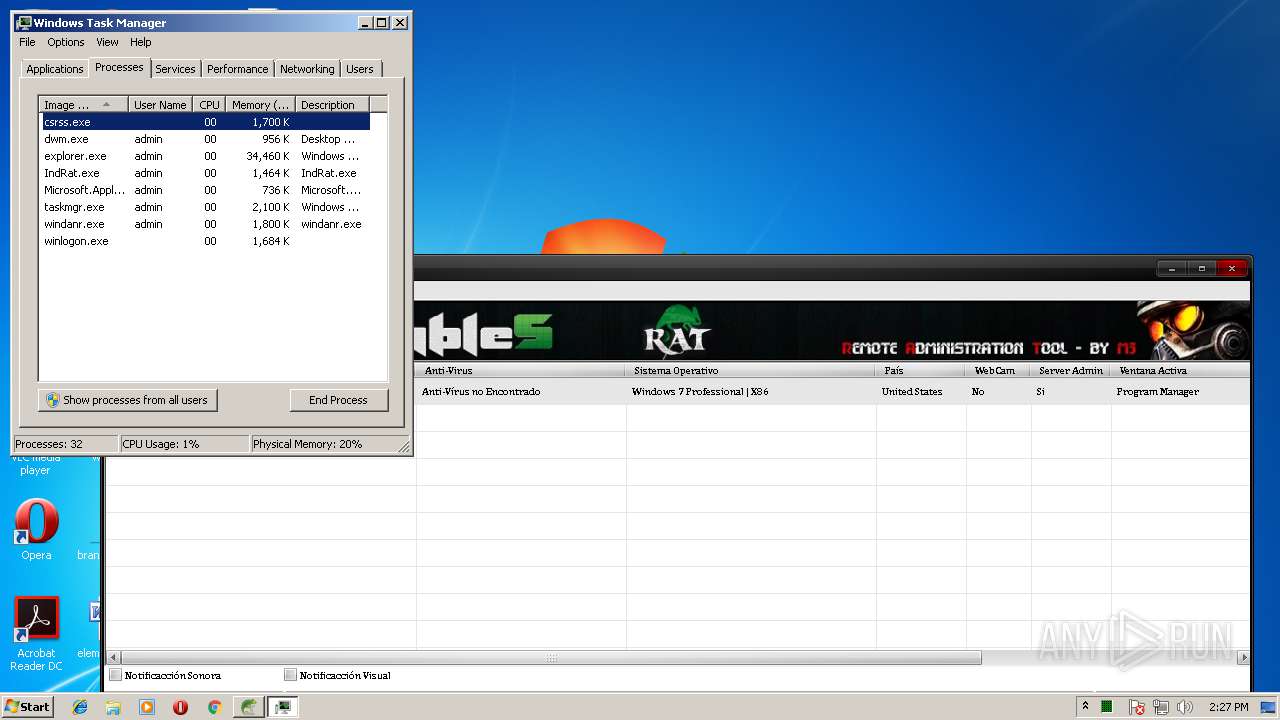Click the taskbar clock showing 2:27 PM
The image size is (1280, 720).
click(x=1228, y=707)
